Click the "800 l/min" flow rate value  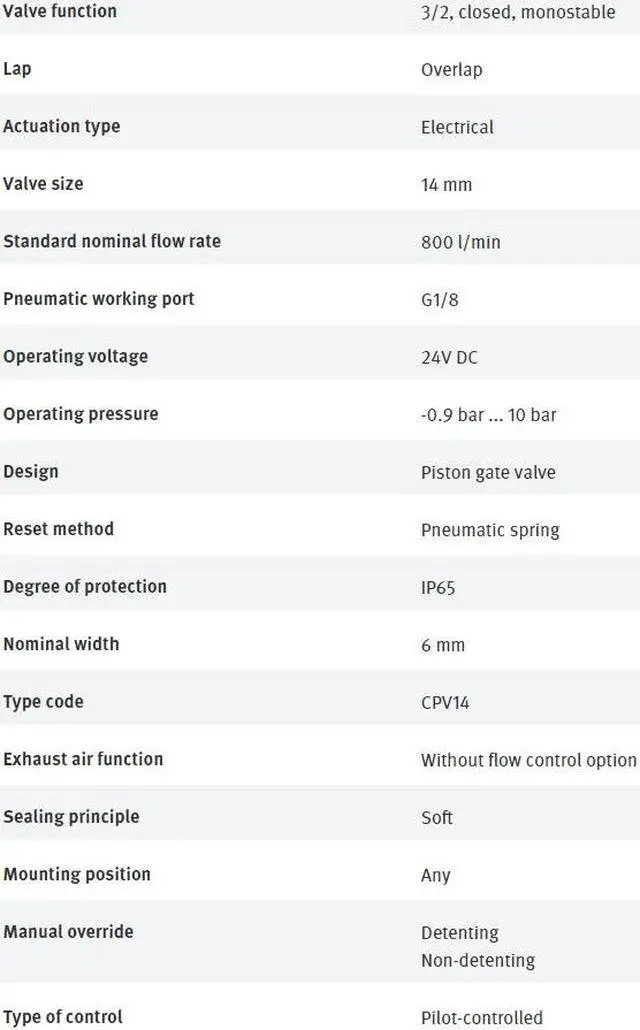[x=460, y=242]
